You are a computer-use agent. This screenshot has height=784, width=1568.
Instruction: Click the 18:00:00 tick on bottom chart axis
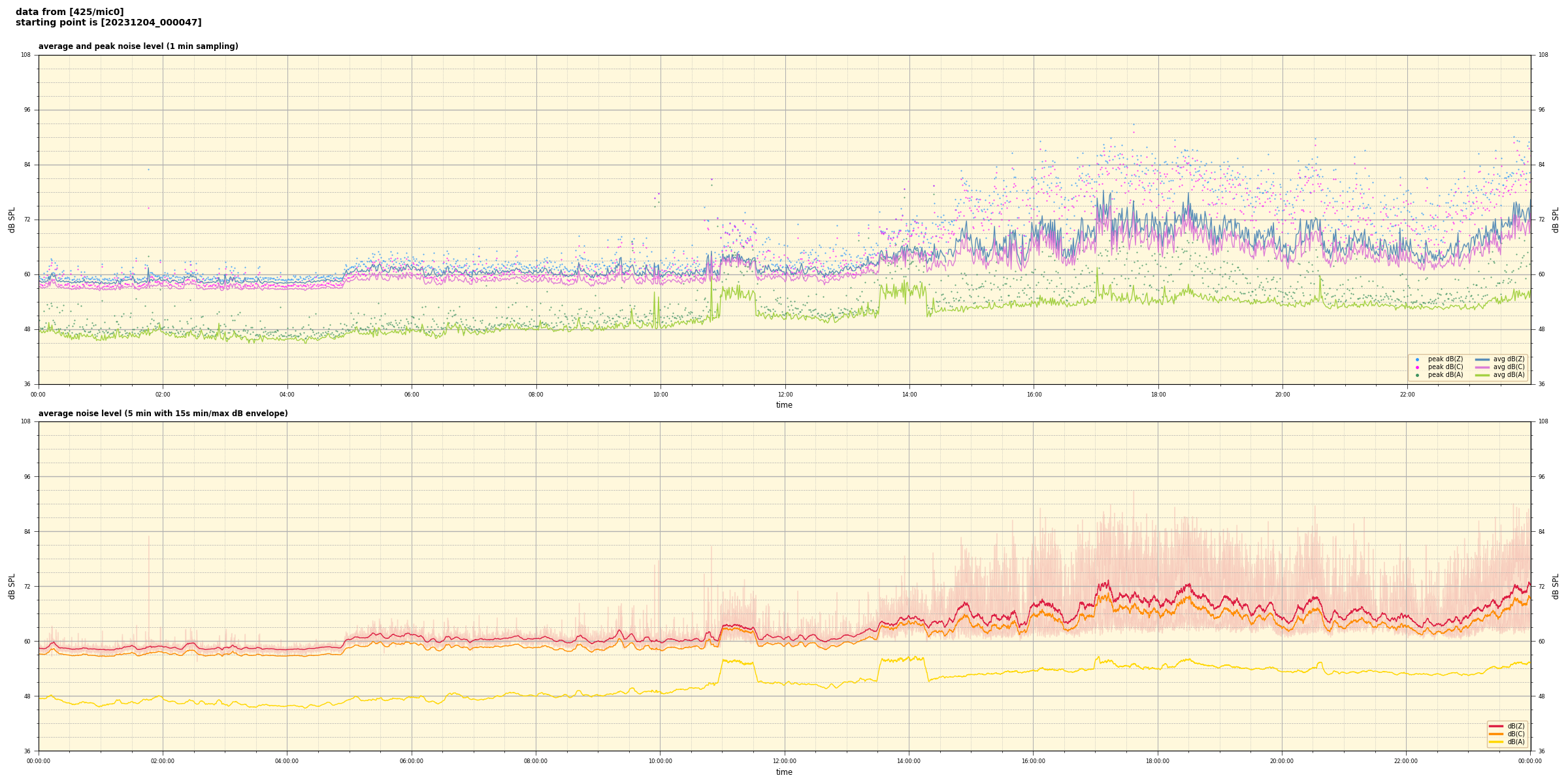(1157, 761)
